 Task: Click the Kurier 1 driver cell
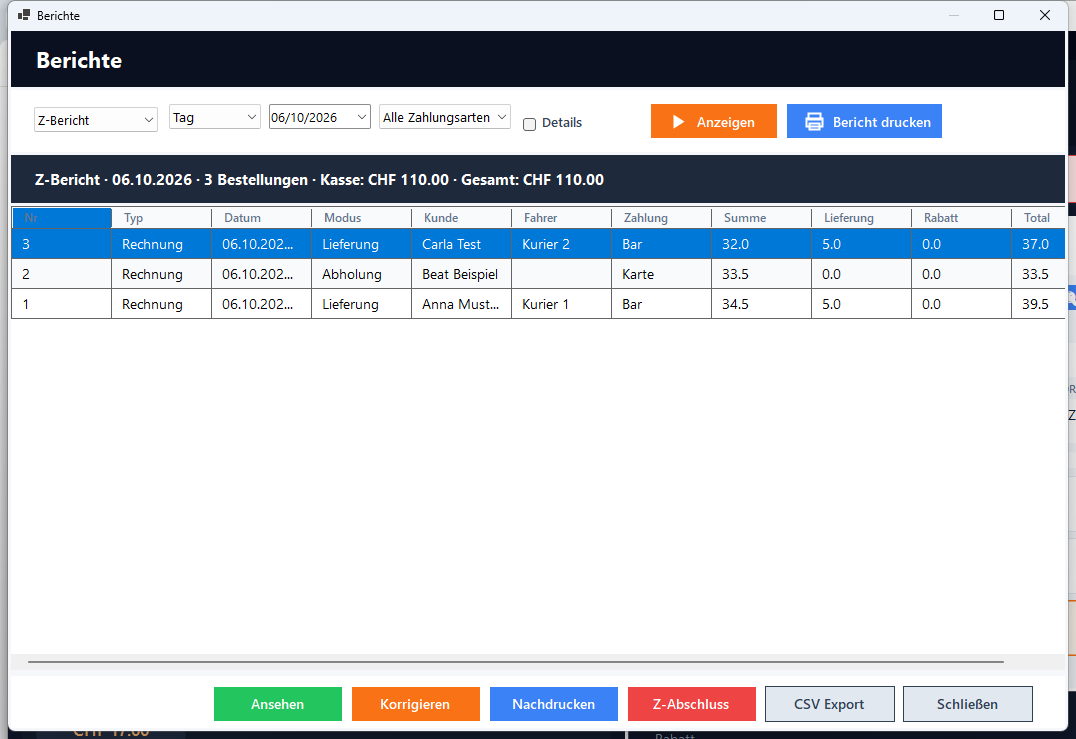561,304
